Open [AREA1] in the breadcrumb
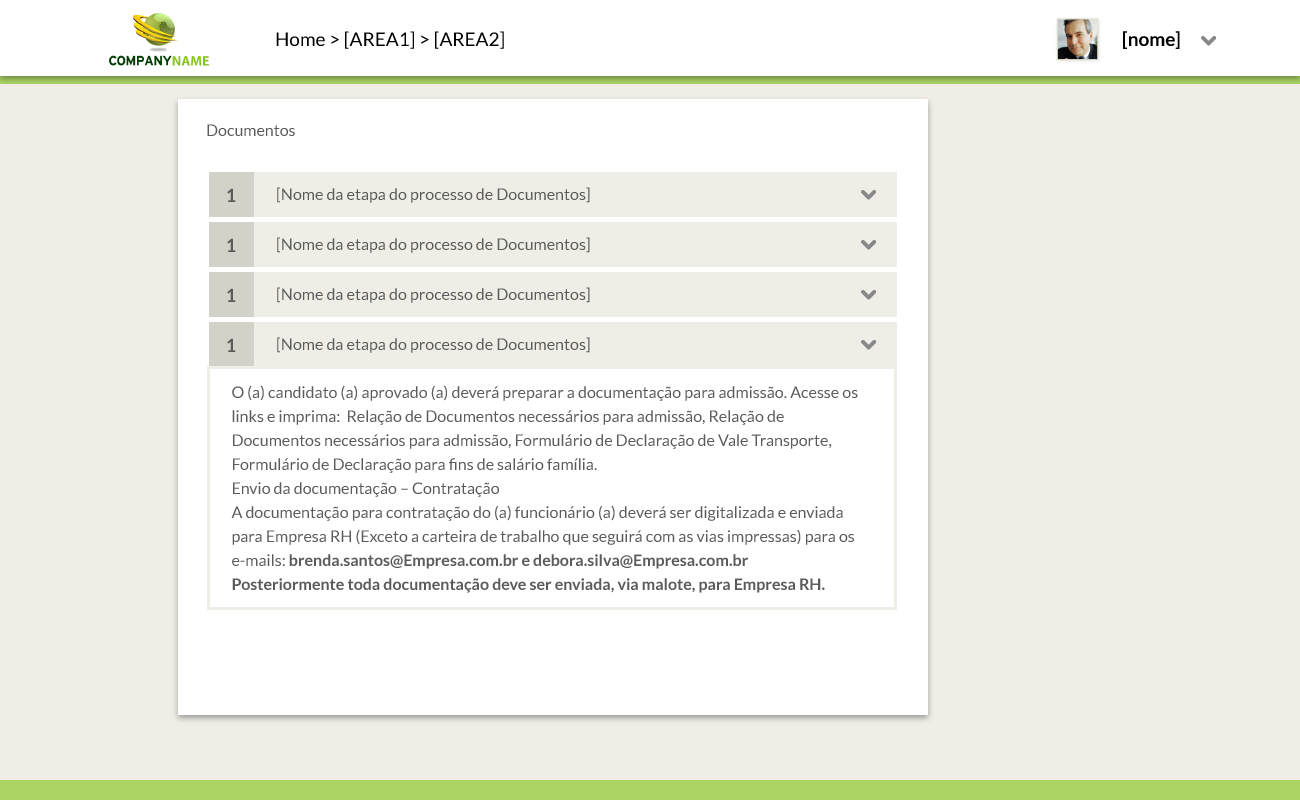Image resolution: width=1300 pixels, height=800 pixels. coord(379,39)
